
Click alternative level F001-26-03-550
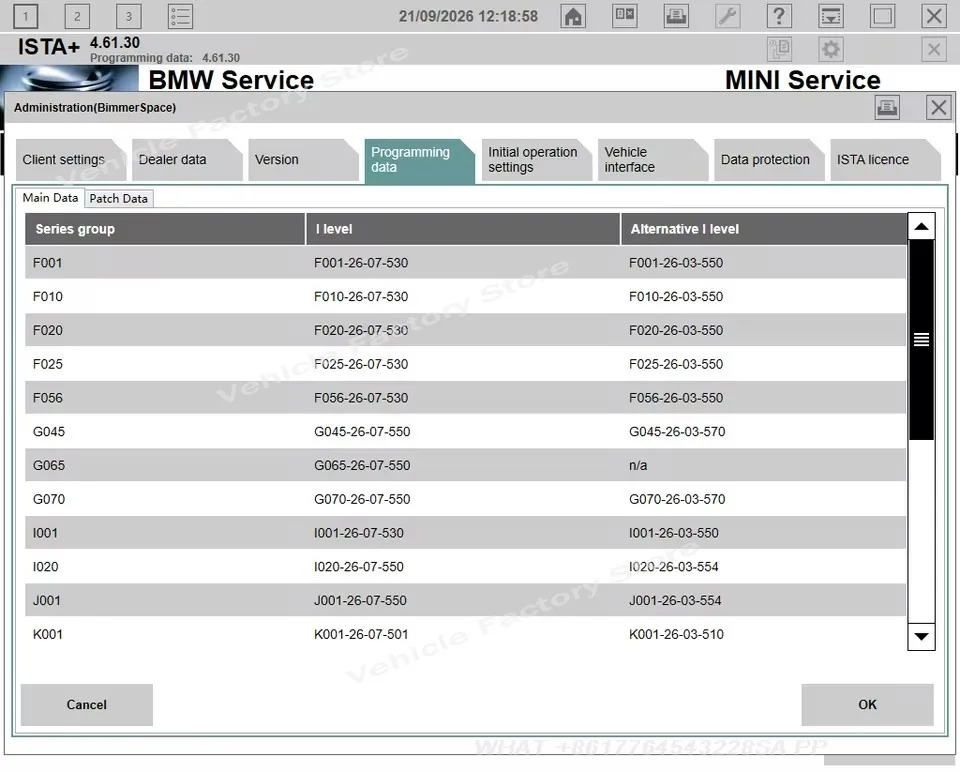[676, 263]
